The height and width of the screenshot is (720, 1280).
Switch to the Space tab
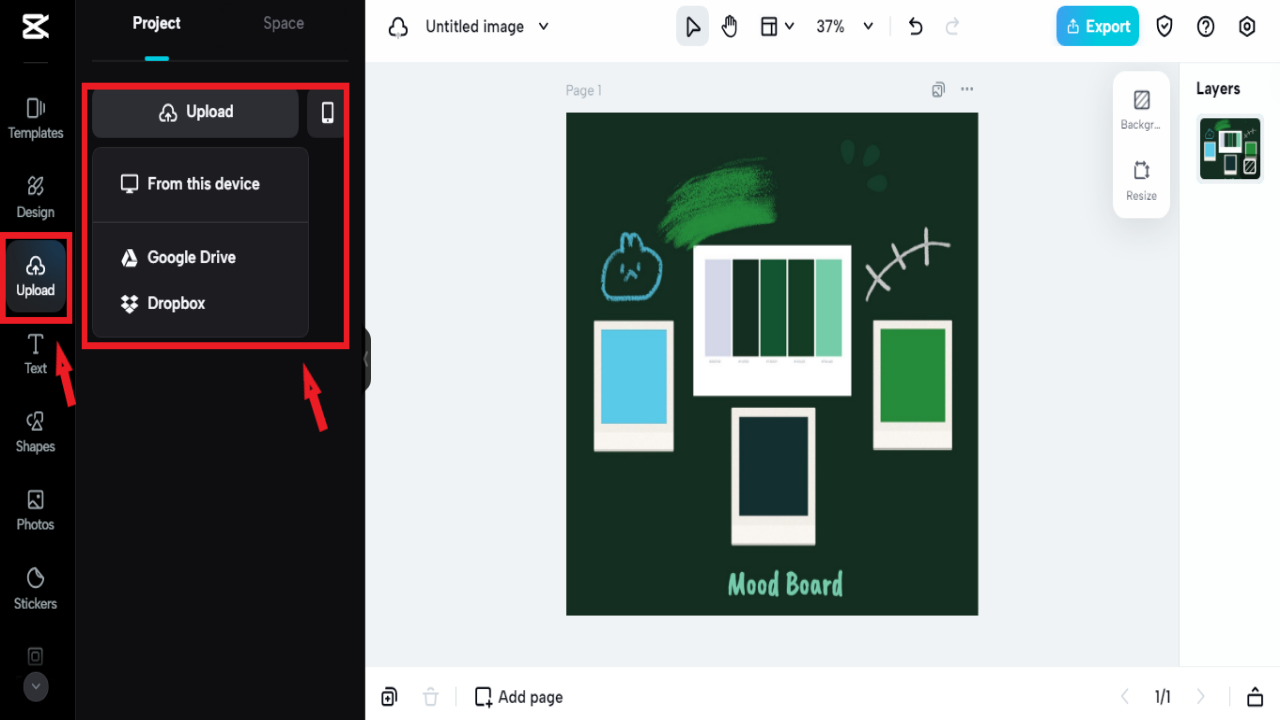pos(283,22)
